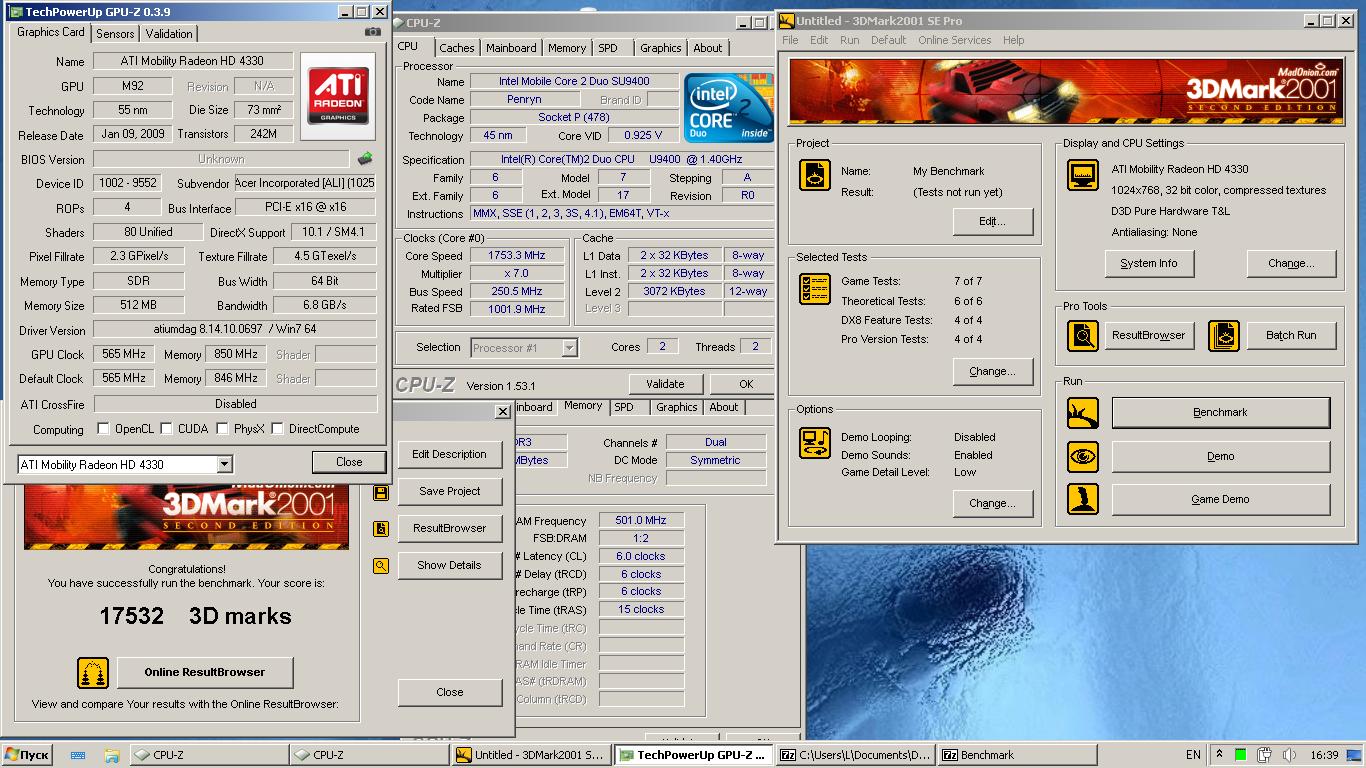Click the Show Details magnifier icon
The width and height of the screenshot is (1366, 768).
[x=380, y=566]
